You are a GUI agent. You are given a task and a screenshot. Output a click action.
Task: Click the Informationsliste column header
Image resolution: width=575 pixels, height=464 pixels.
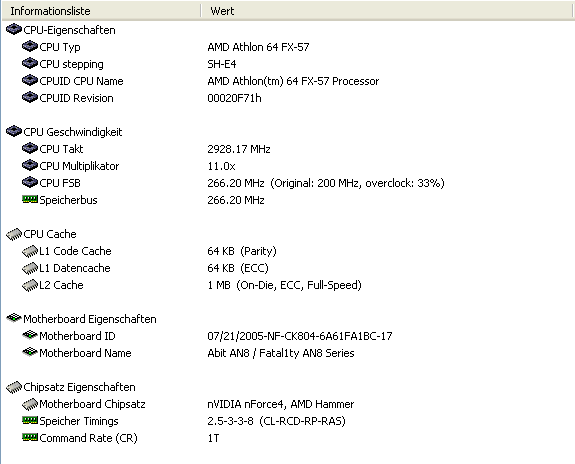(x=101, y=11)
